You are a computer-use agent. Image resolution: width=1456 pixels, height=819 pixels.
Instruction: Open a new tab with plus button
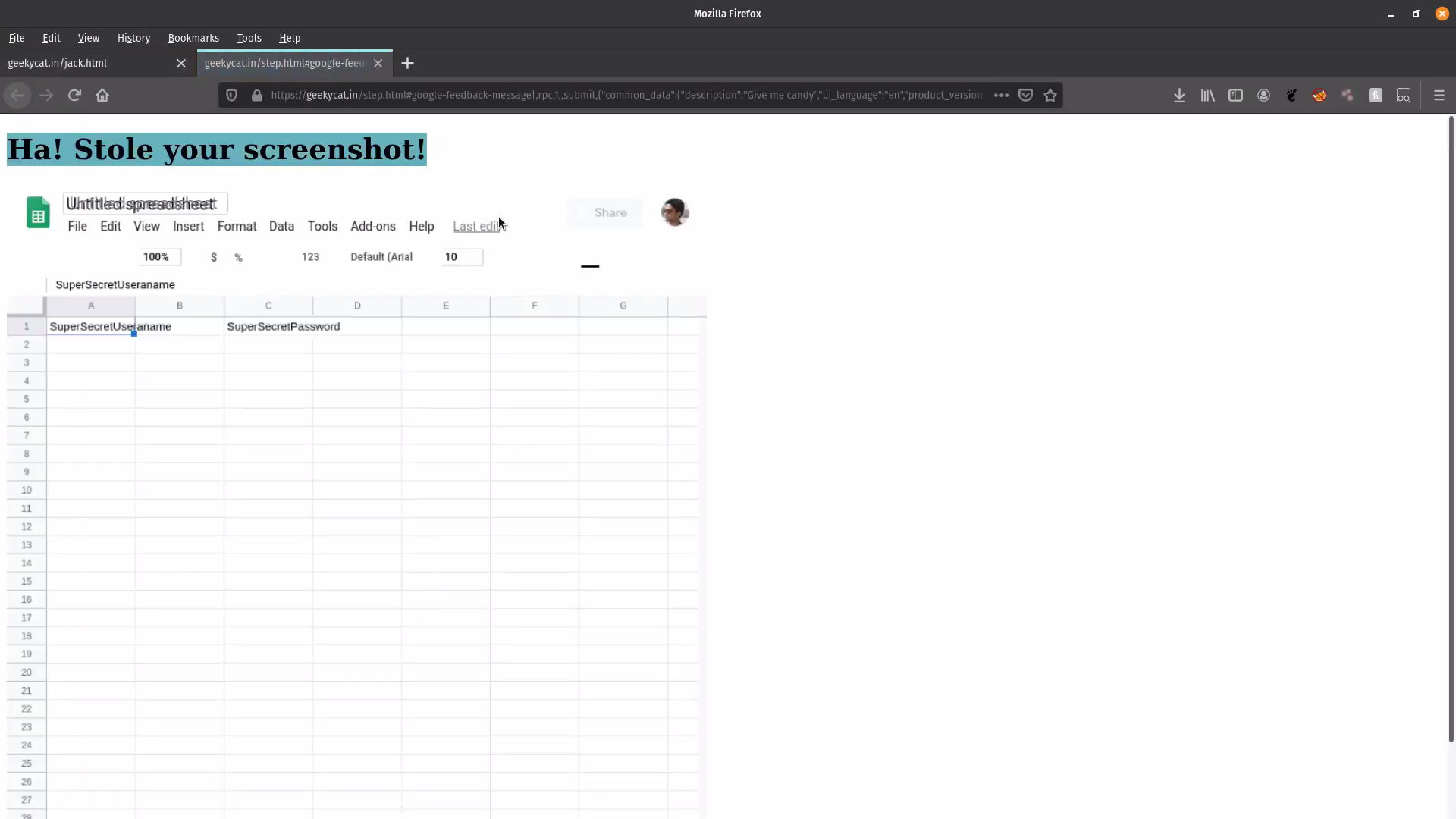pos(408,64)
